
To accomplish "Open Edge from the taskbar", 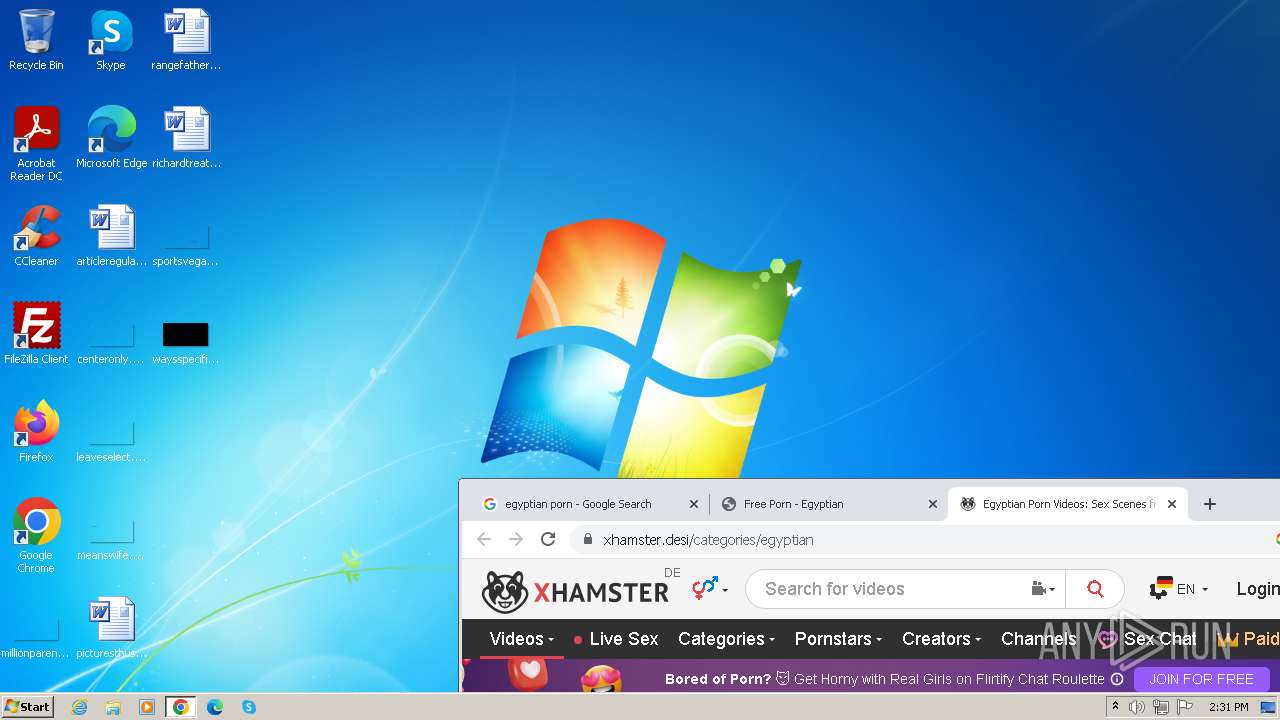I will click(x=215, y=707).
